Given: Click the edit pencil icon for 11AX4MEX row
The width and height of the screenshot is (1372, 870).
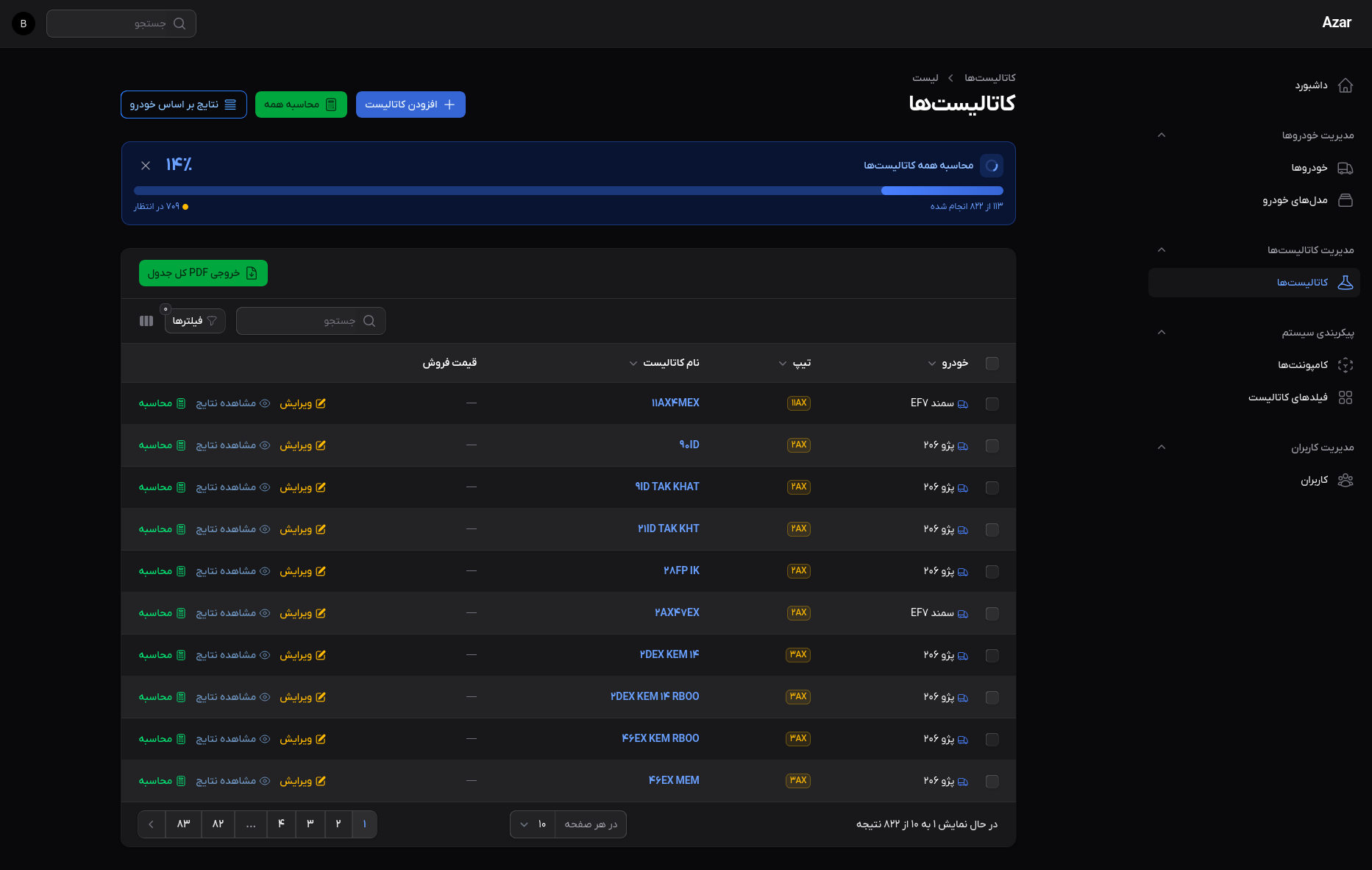Looking at the screenshot, I should pyautogui.click(x=321, y=403).
